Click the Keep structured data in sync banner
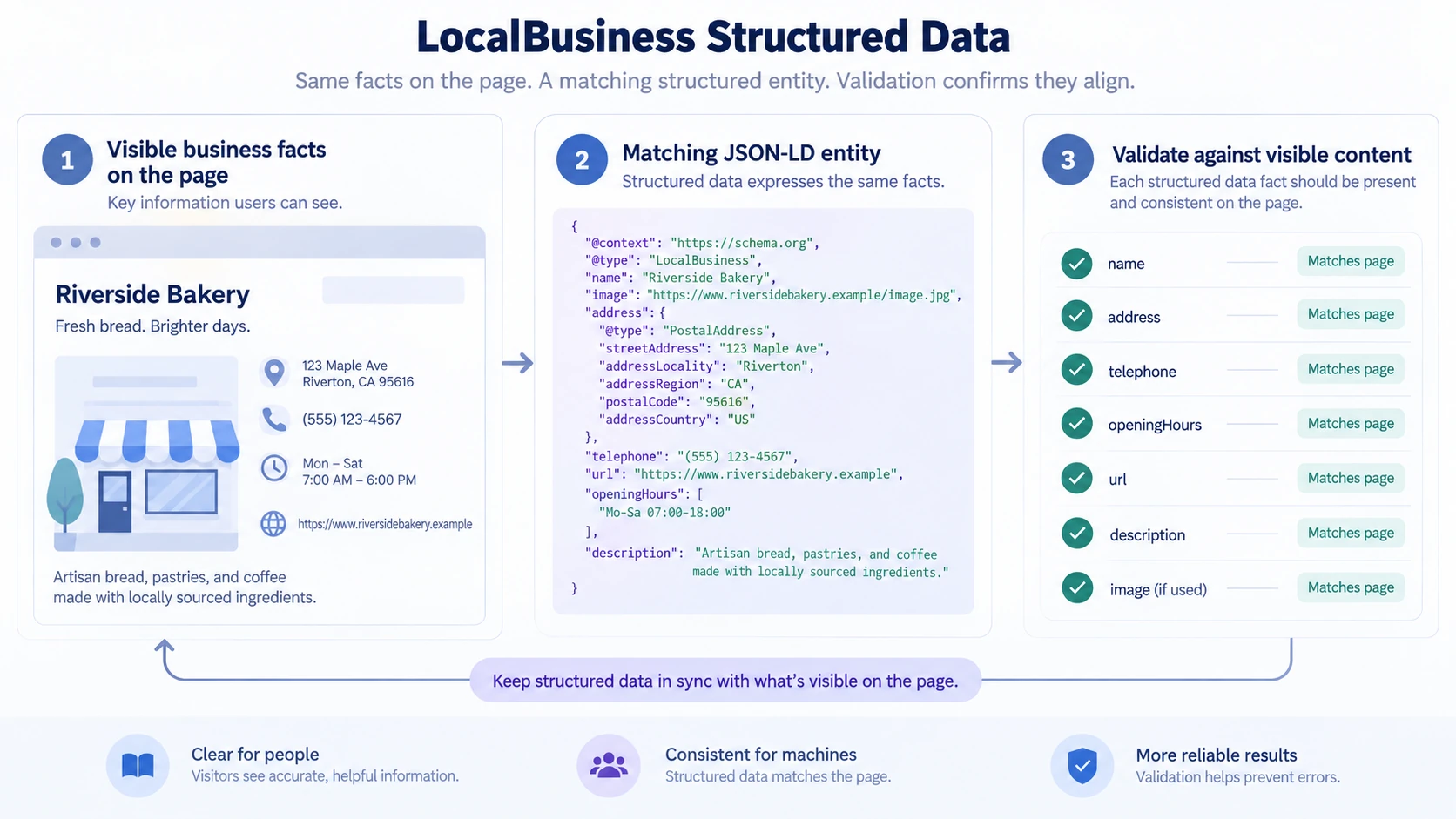Screen dimensions: 1456x819 725,681
